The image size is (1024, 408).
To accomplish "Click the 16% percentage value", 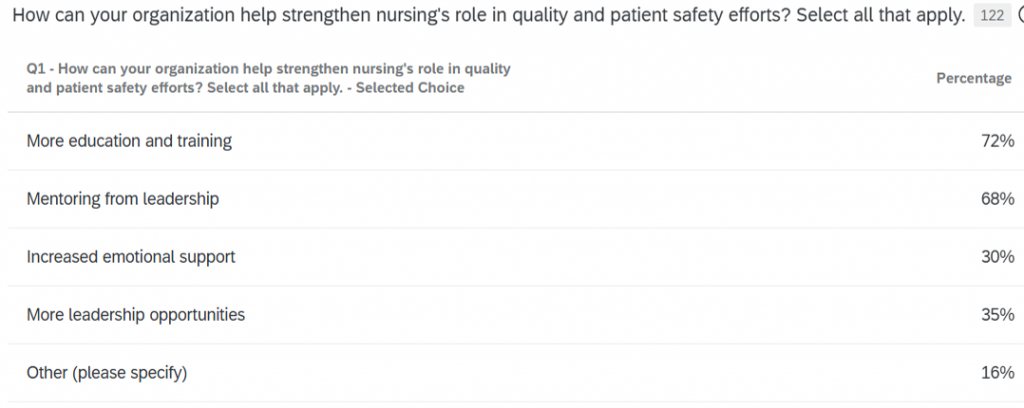I will point(997,373).
